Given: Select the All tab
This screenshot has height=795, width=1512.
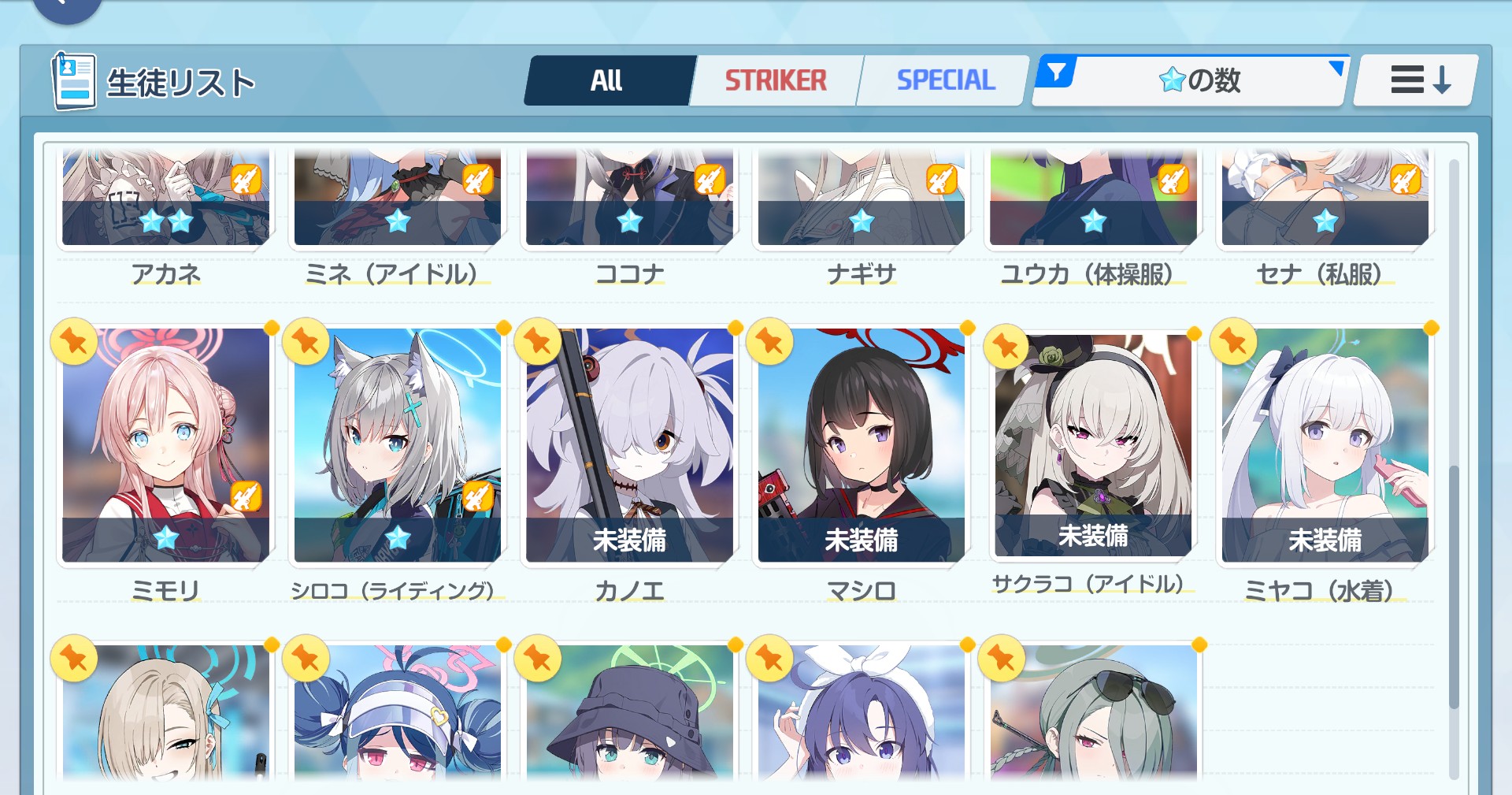Looking at the screenshot, I should pos(606,80).
